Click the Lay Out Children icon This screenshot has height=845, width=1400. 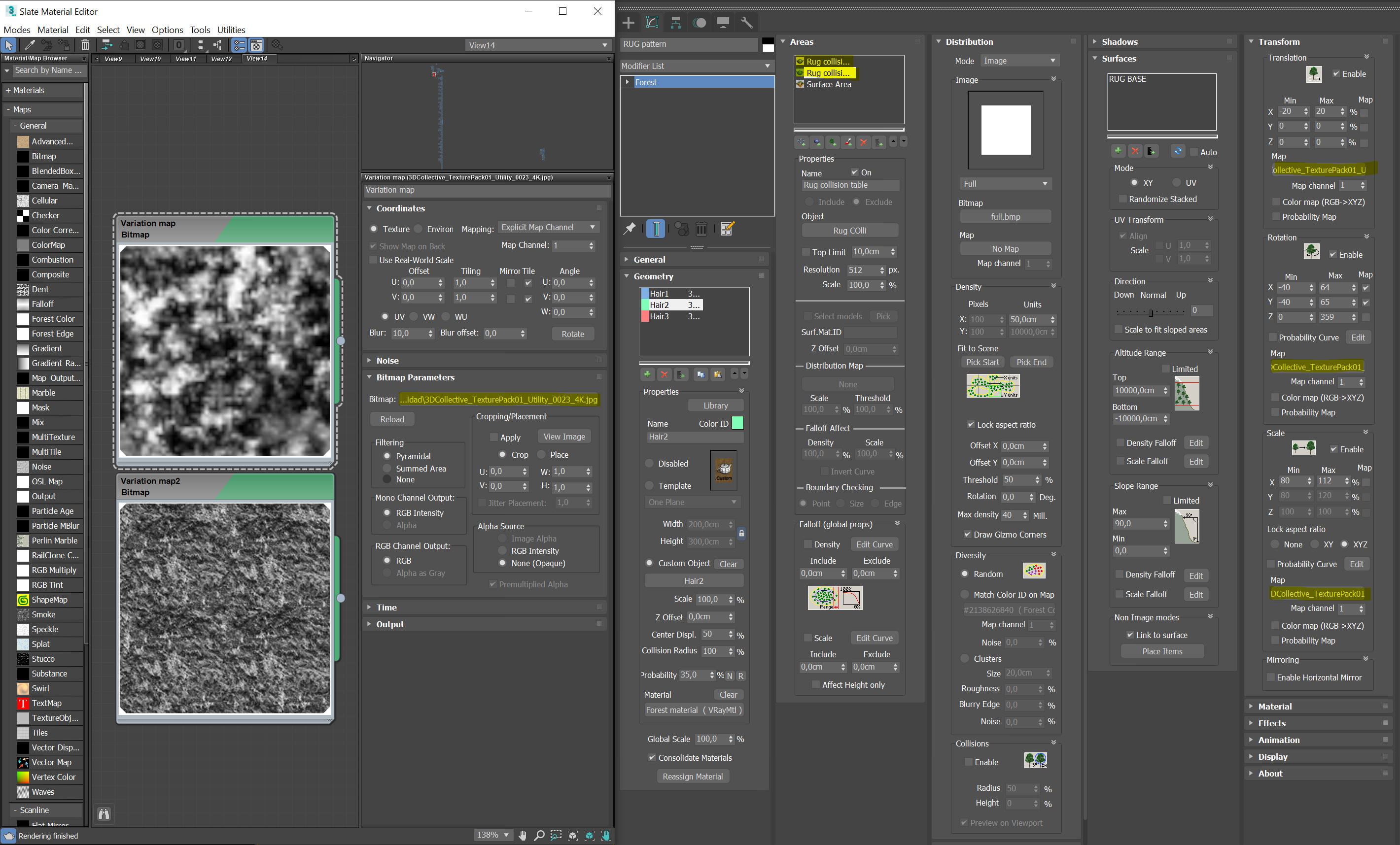(x=217, y=45)
